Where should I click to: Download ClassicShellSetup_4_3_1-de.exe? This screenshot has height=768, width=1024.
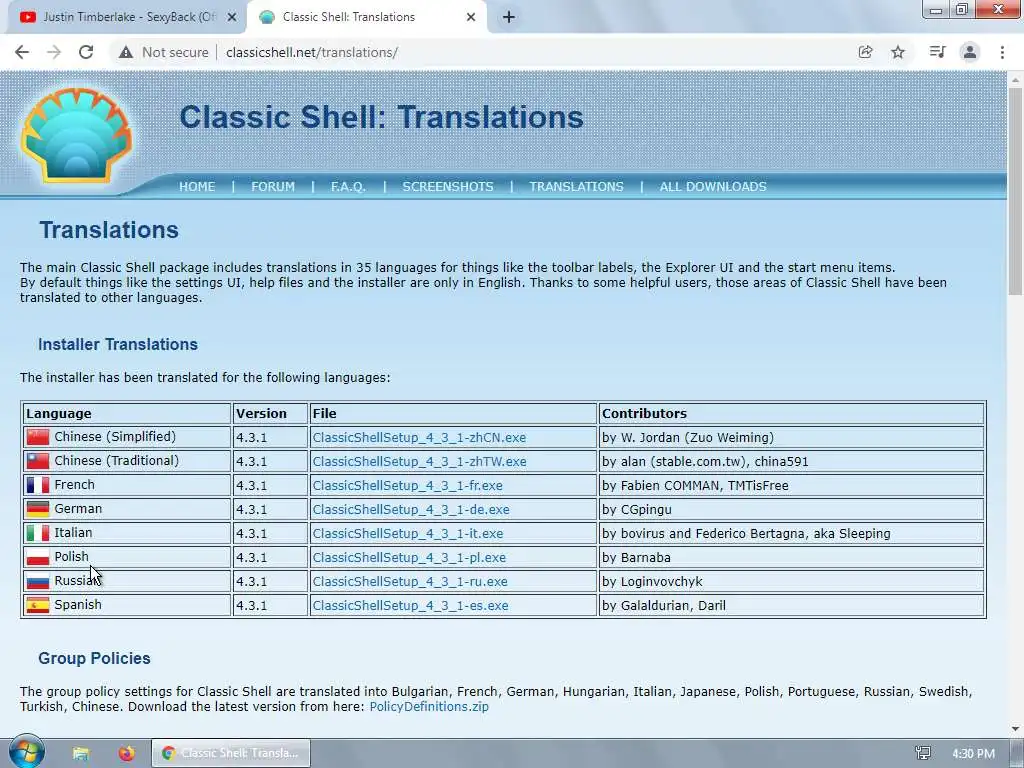click(411, 509)
